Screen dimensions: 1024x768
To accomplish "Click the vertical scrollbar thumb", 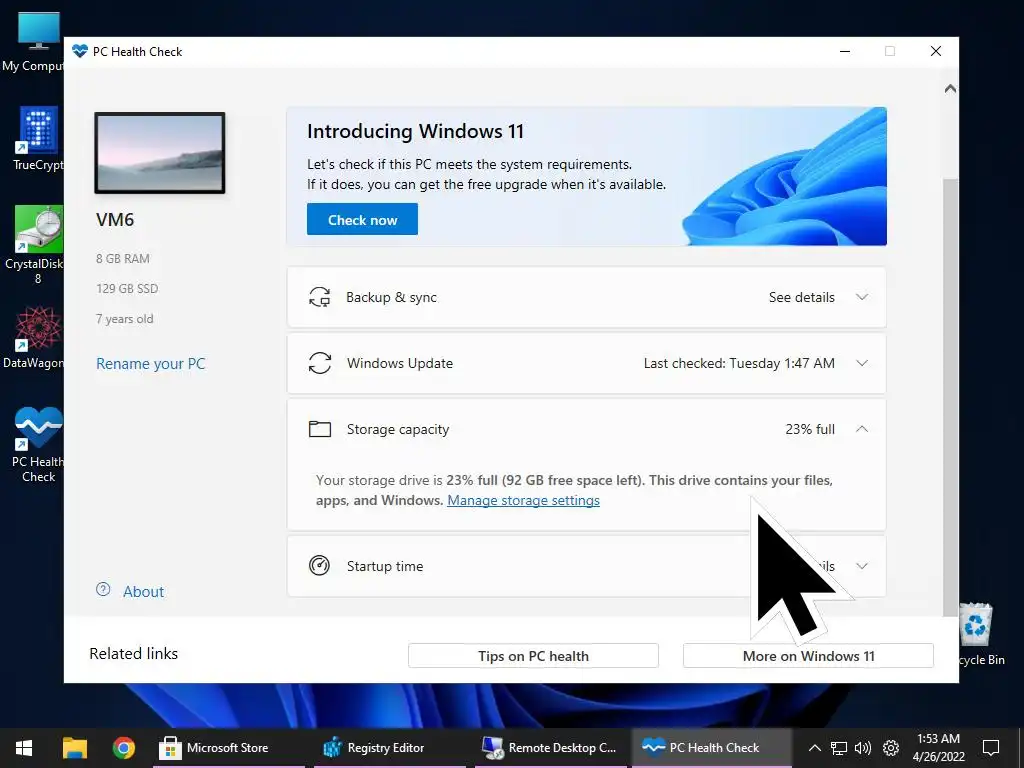I will coord(950,396).
